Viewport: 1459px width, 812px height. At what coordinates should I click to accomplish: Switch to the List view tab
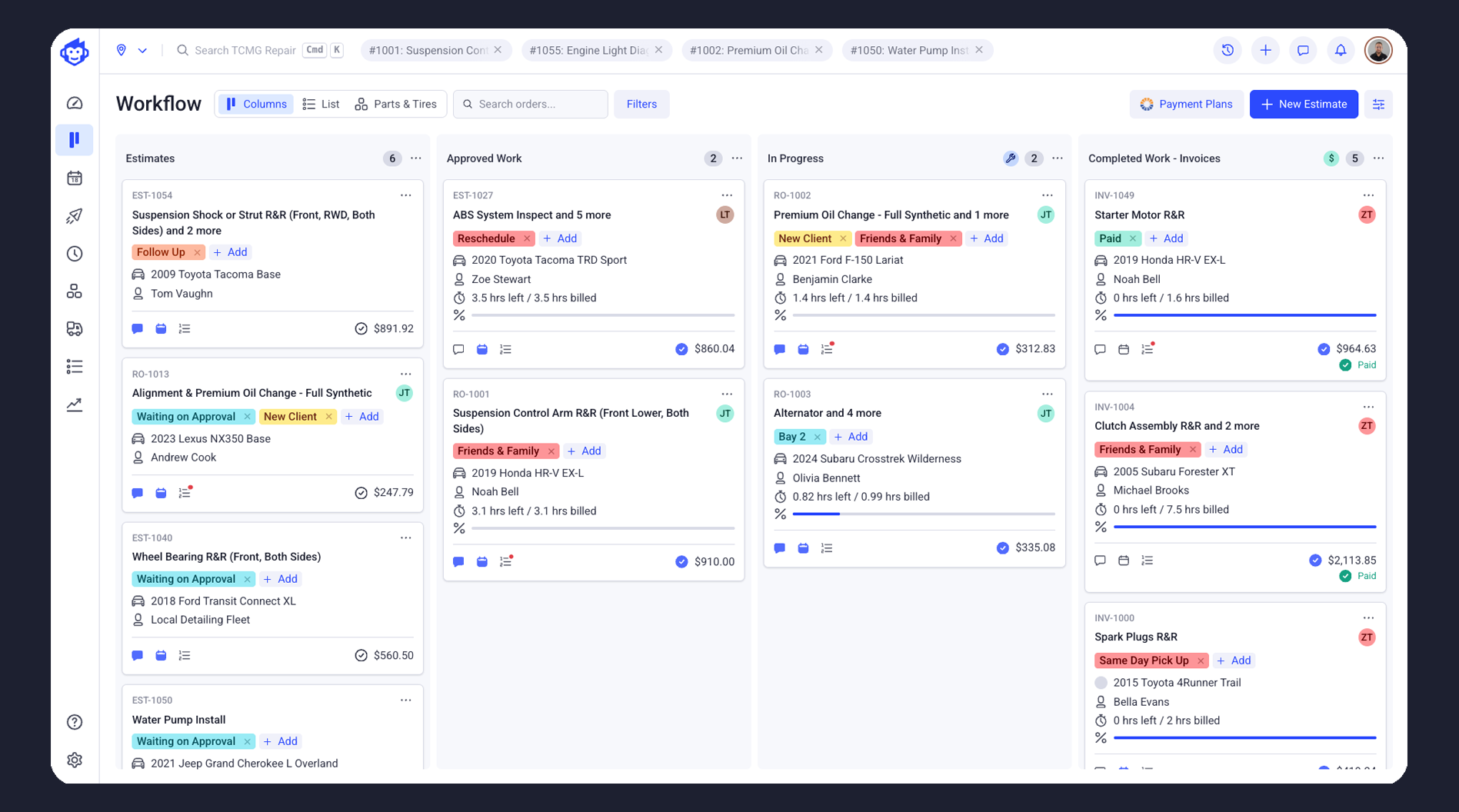[321, 105]
